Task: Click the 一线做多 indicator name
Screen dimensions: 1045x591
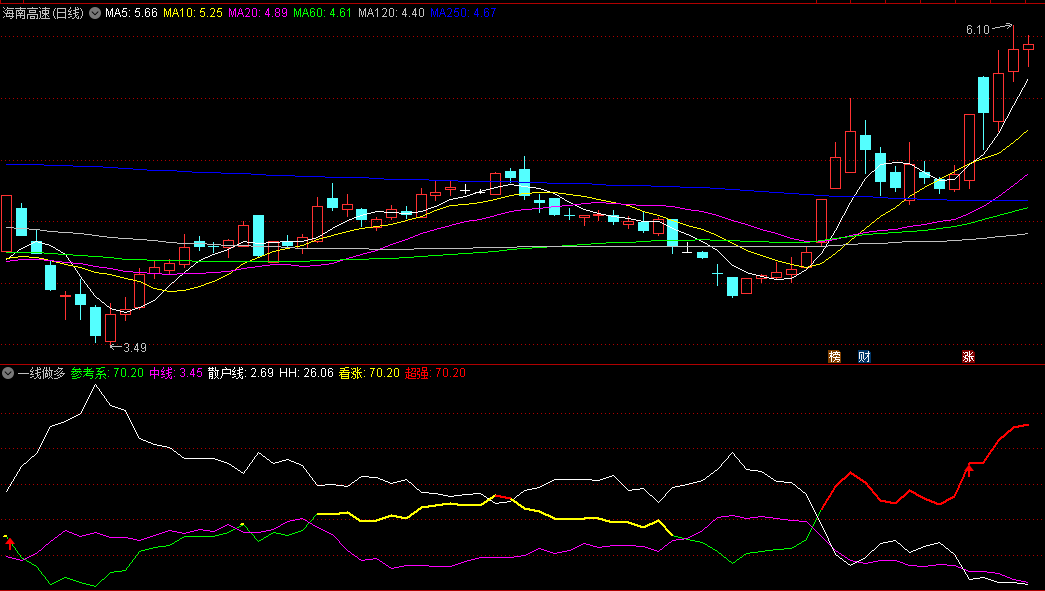Action: [41, 373]
